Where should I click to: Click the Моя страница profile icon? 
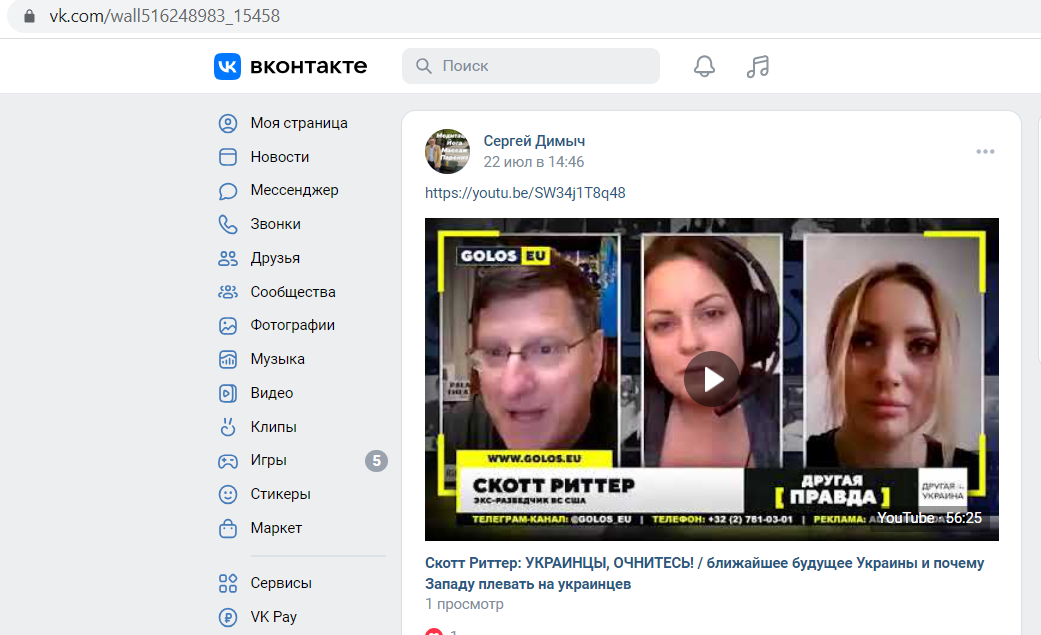228,124
